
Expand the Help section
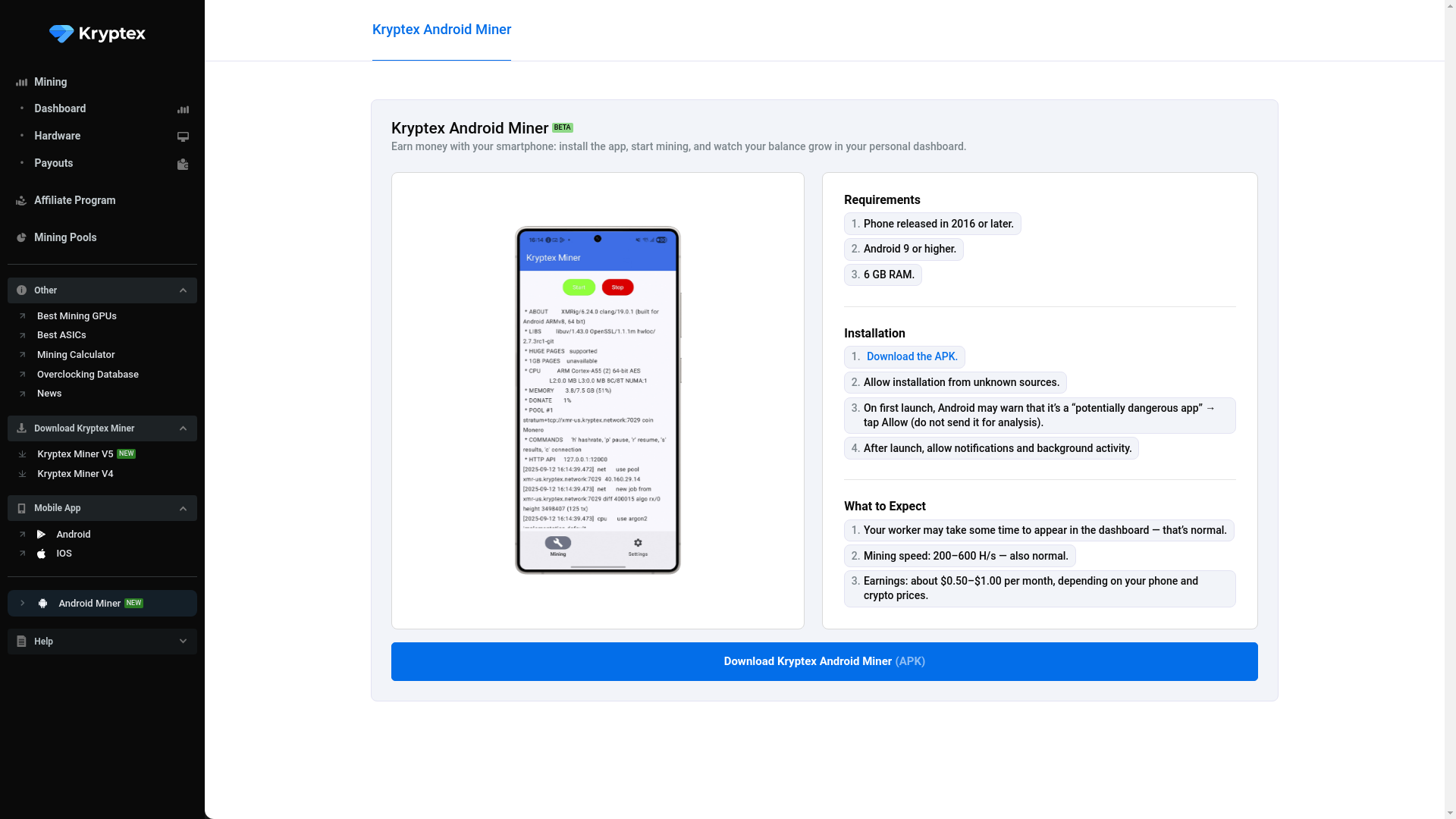[183, 642]
